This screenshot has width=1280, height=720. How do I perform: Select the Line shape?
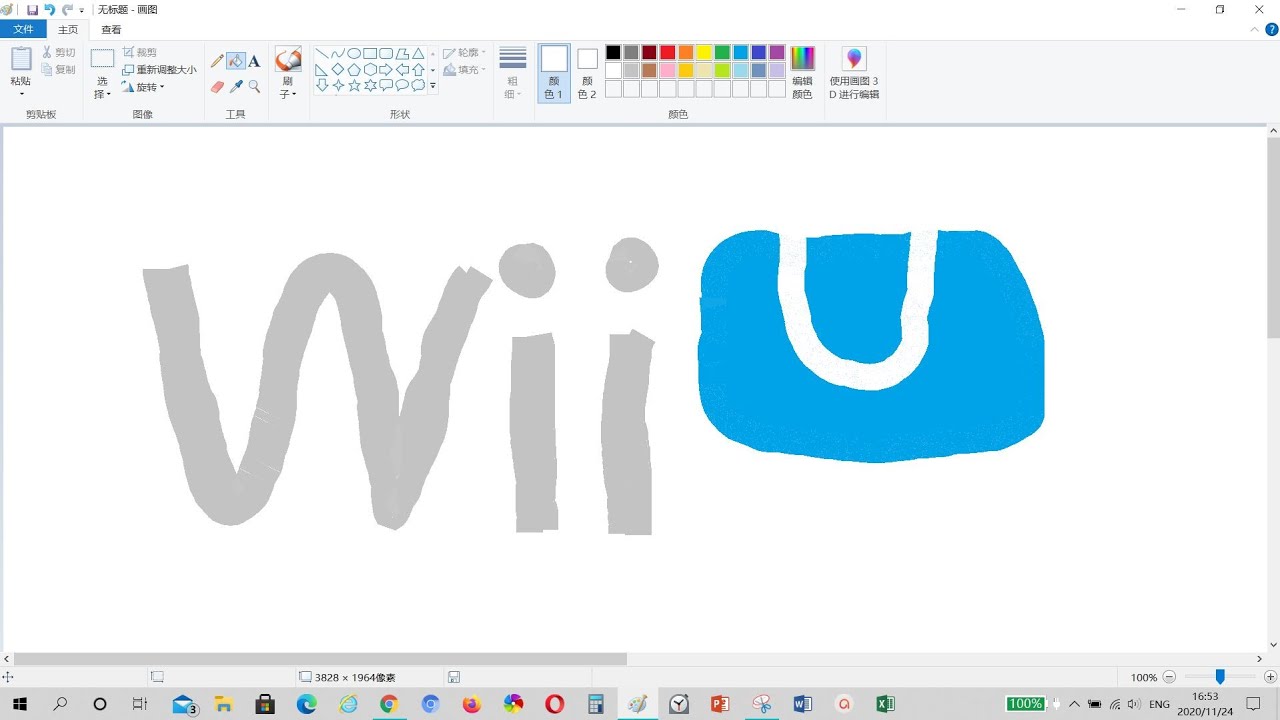[x=322, y=54]
